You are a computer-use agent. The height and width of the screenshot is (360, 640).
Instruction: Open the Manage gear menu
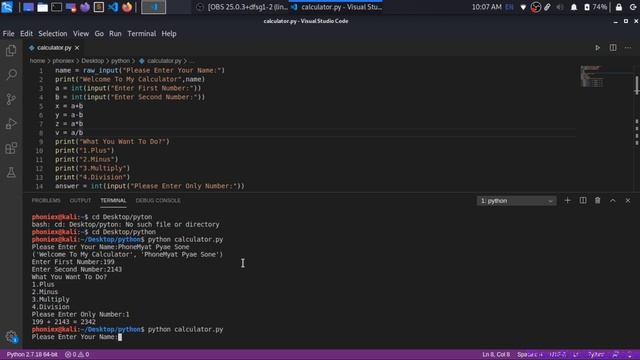(11, 336)
